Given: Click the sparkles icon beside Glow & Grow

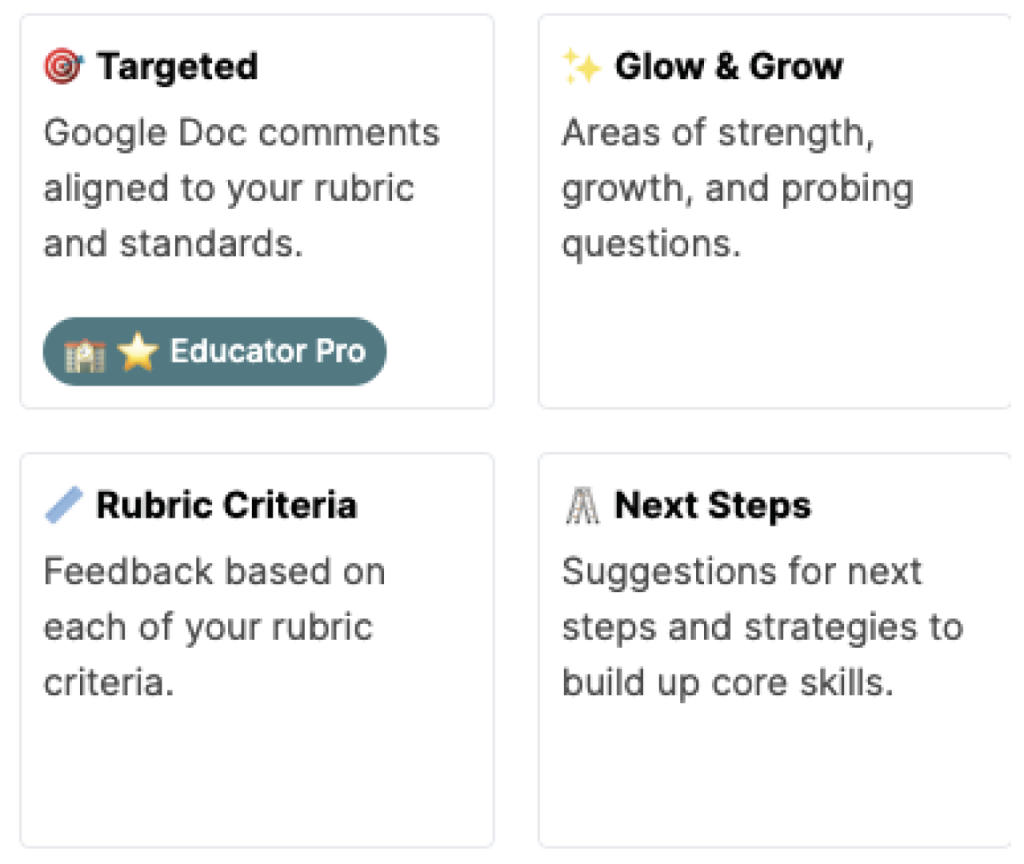Looking at the screenshot, I should (x=581, y=67).
